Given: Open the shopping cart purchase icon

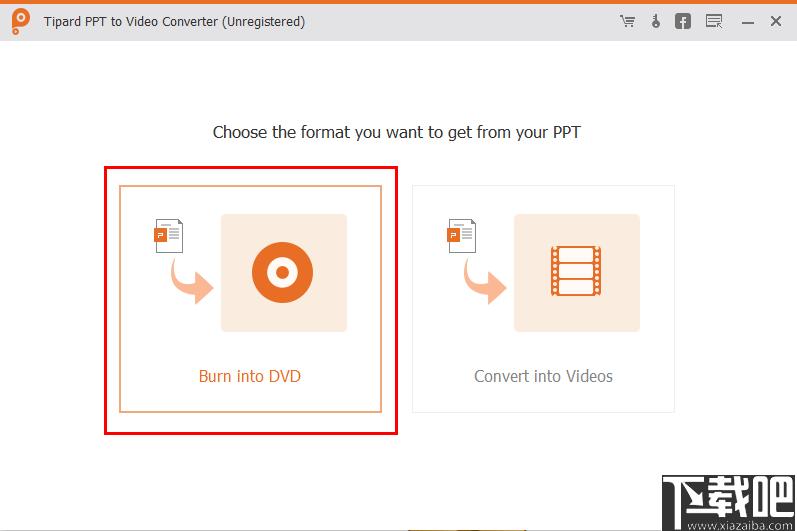Looking at the screenshot, I should pos(628,21).
